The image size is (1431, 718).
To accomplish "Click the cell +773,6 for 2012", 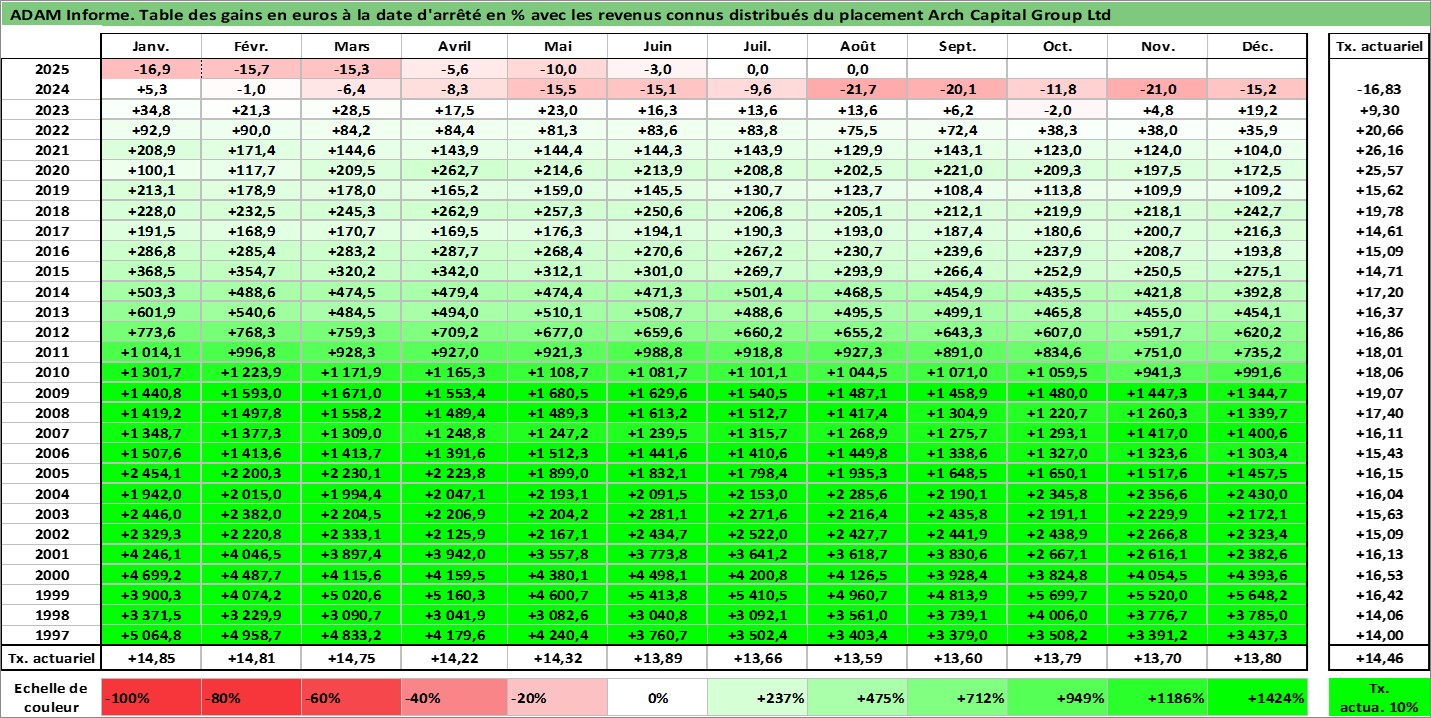I will (x=151, y=332).
